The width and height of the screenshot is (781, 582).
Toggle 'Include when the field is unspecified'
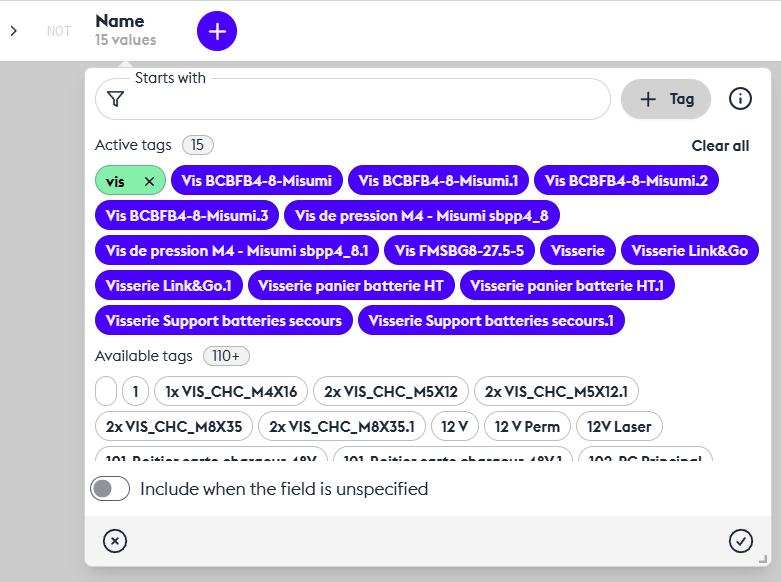pos(110,489)
